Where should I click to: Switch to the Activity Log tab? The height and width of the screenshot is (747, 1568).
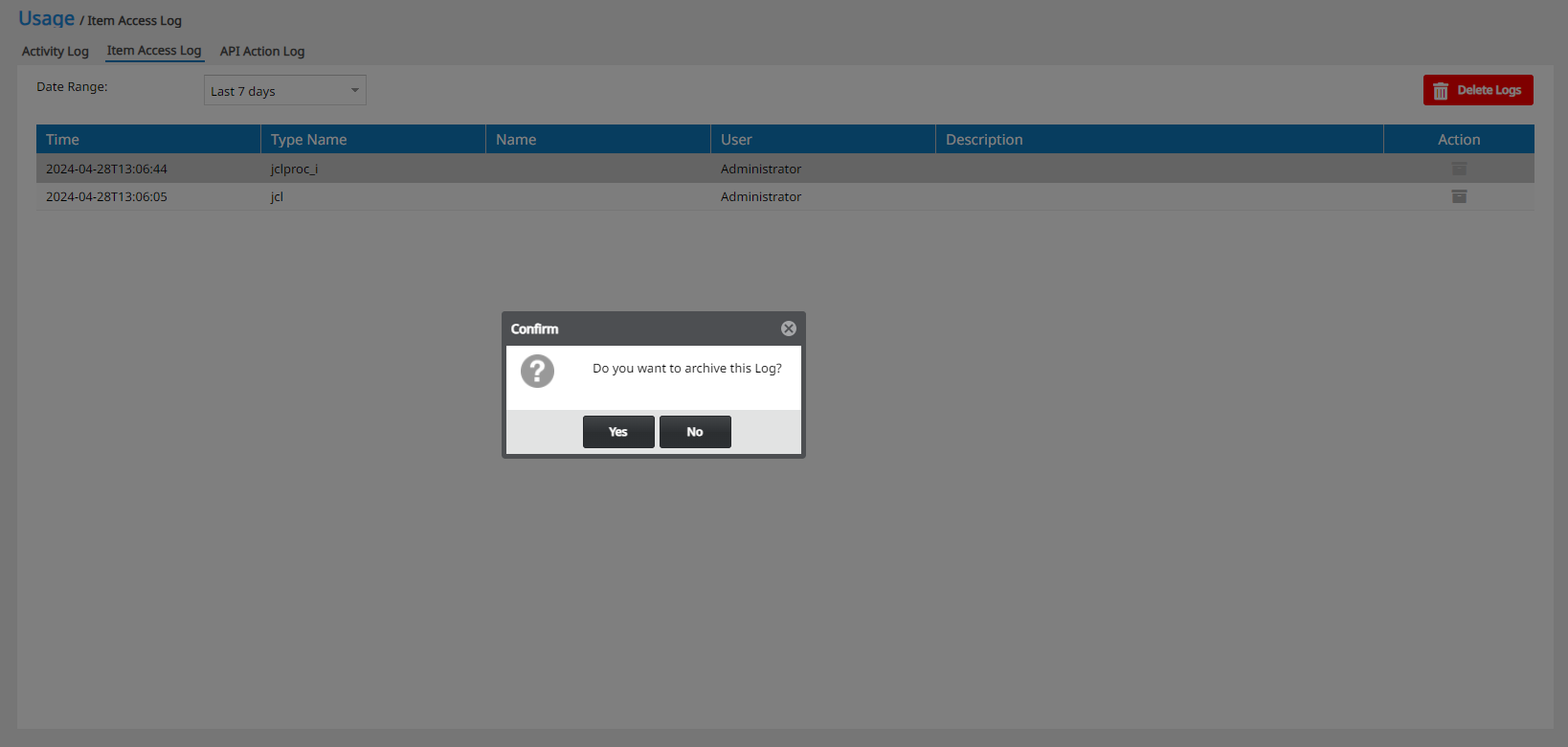tap(56, 52)
